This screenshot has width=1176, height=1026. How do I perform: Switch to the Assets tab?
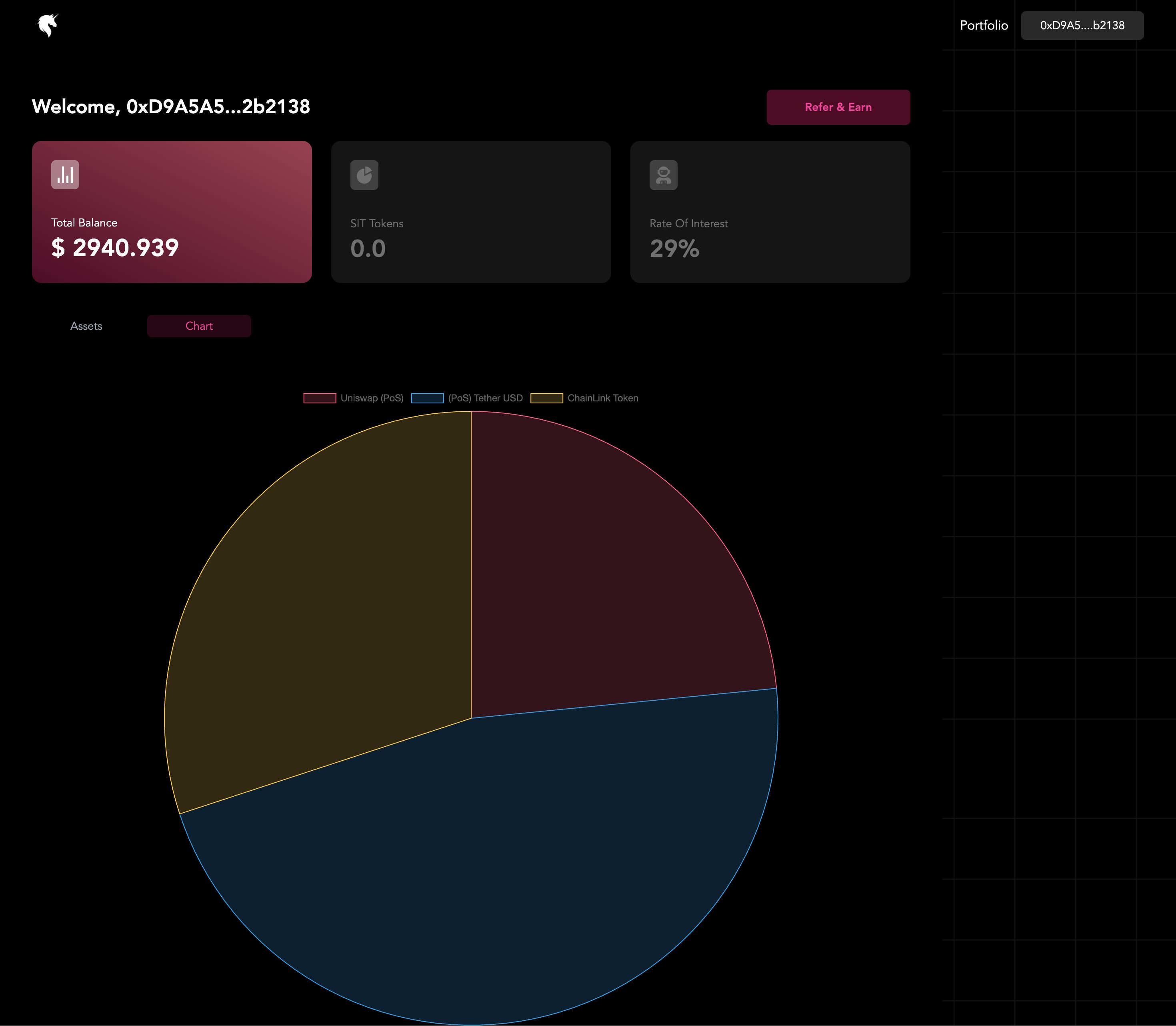tap(86, 326)
